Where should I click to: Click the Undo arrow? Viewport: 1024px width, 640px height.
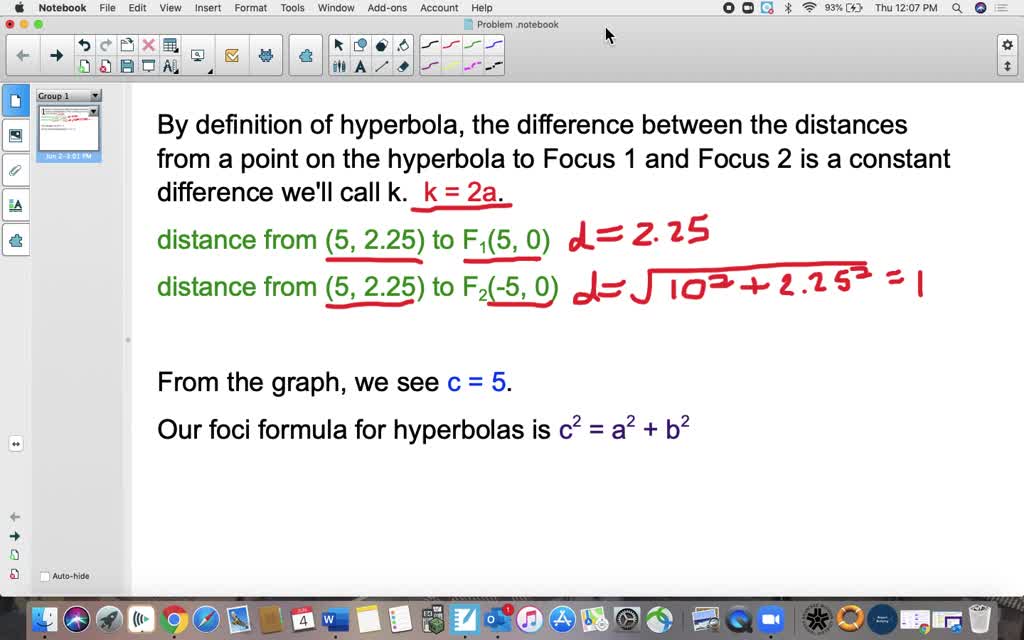coord(84,45)
